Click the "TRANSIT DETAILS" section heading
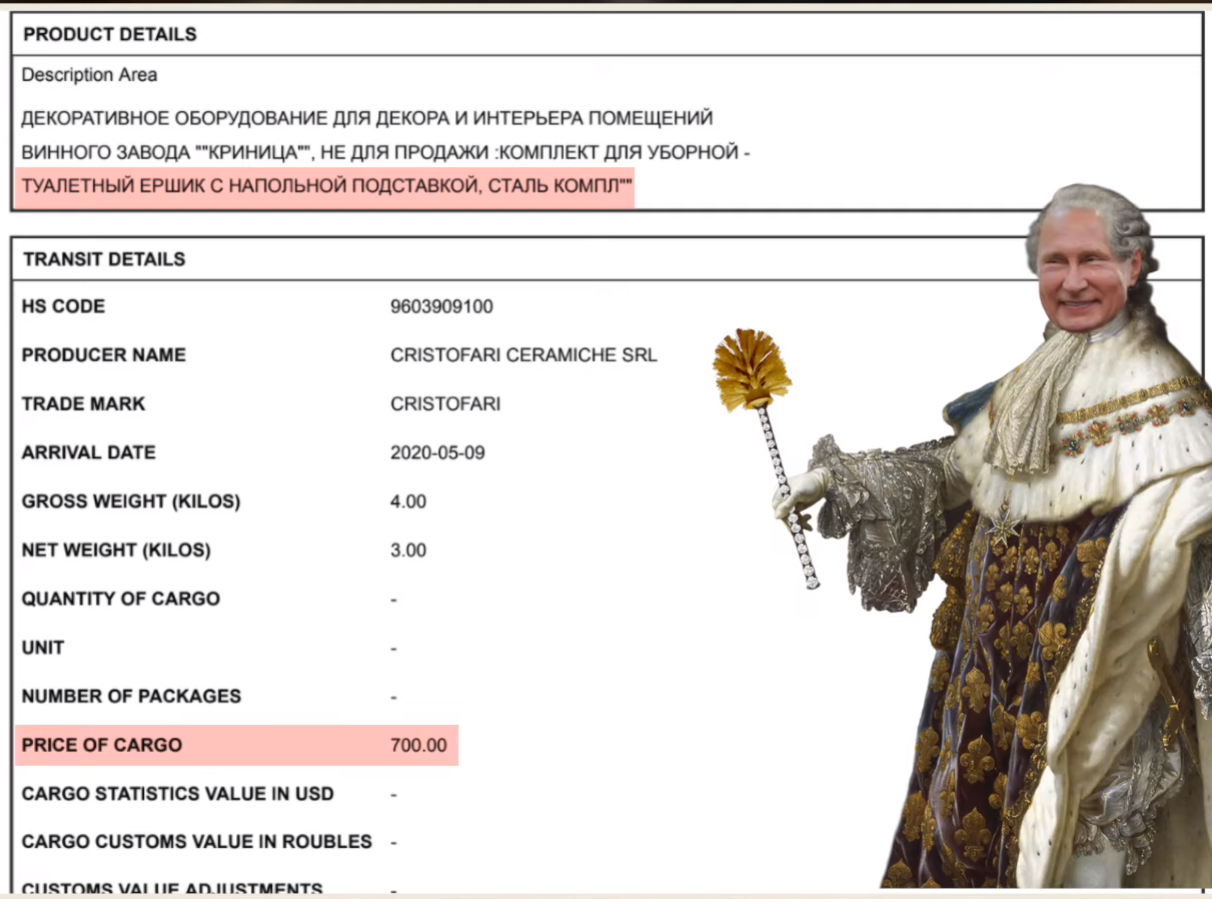Viewport: 1212px width, 899px height. pos(104,259)
